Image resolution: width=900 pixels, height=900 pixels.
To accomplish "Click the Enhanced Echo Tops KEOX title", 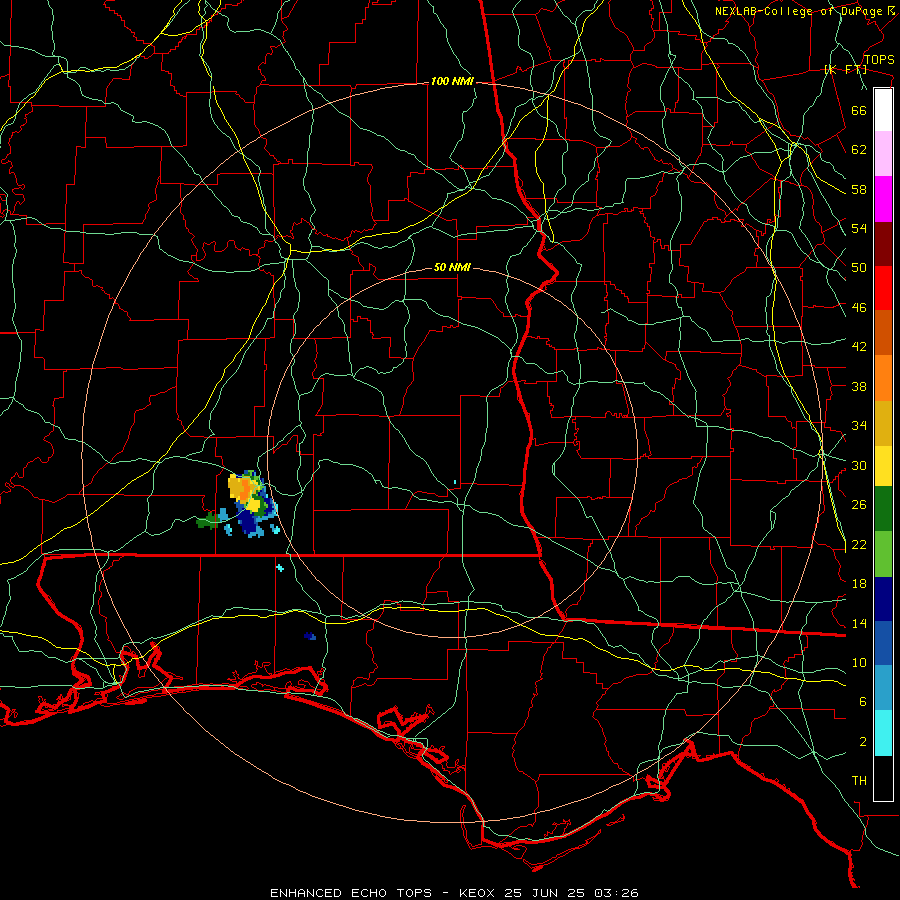I will (x=453, y=893).
